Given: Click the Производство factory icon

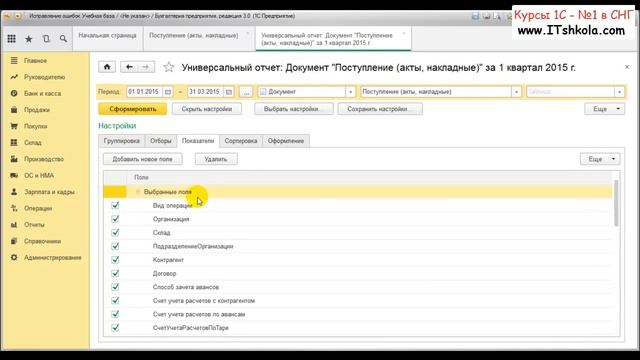Looking at the screenshot, I should pyautogui.click(x=14, y=159).
